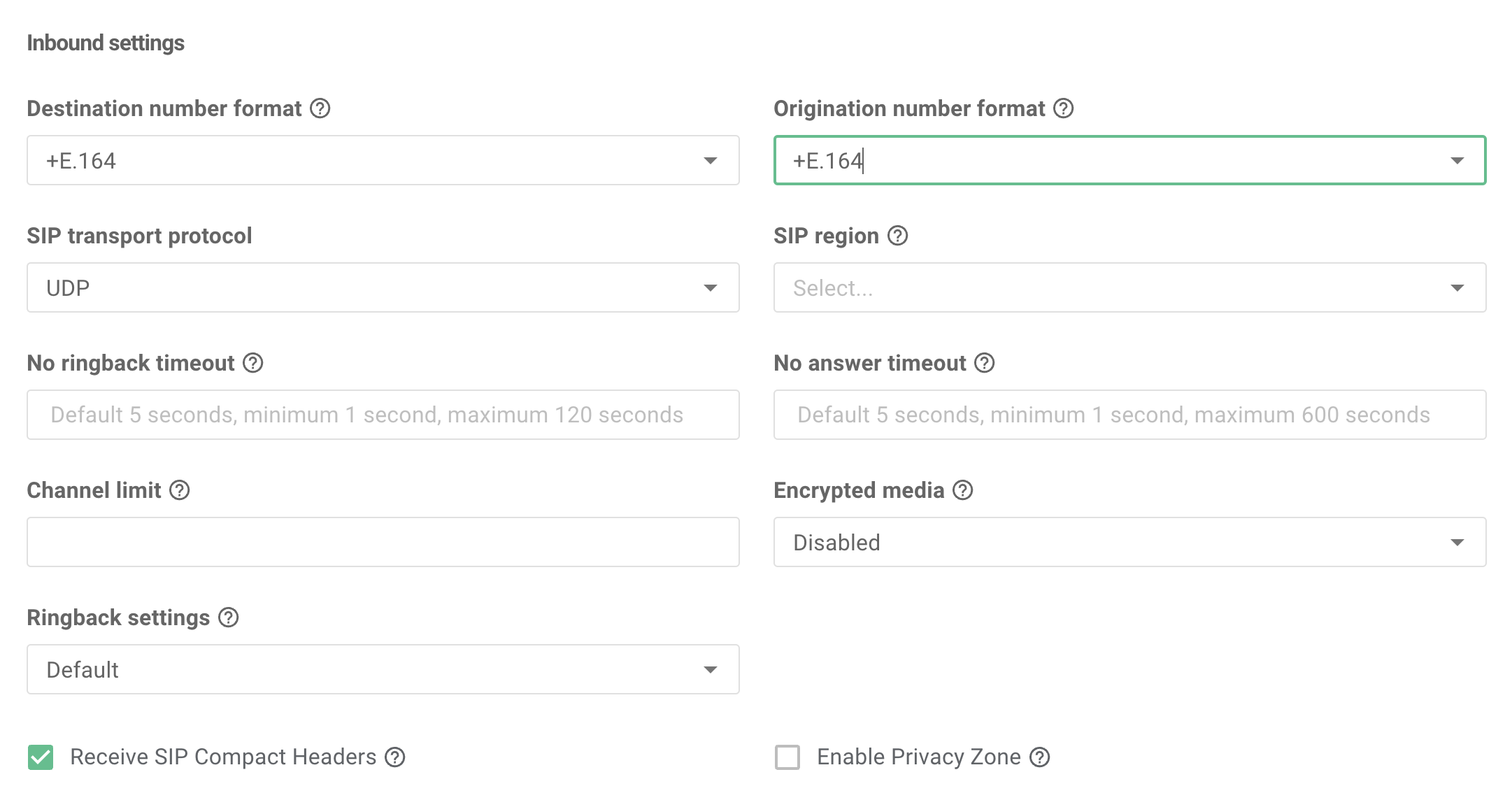Click help icon for No answer timeout

tap(985, 363)
